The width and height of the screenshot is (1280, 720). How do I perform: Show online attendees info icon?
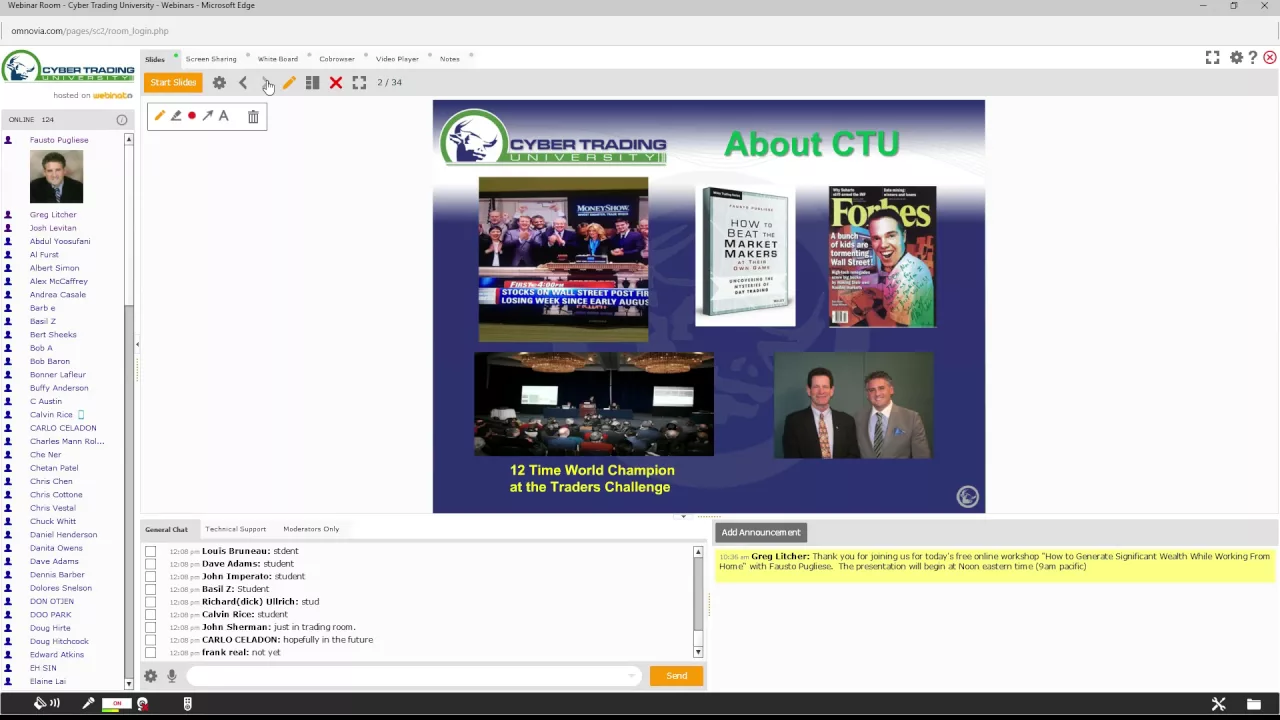pyautogui.click(x=122, y=120)
